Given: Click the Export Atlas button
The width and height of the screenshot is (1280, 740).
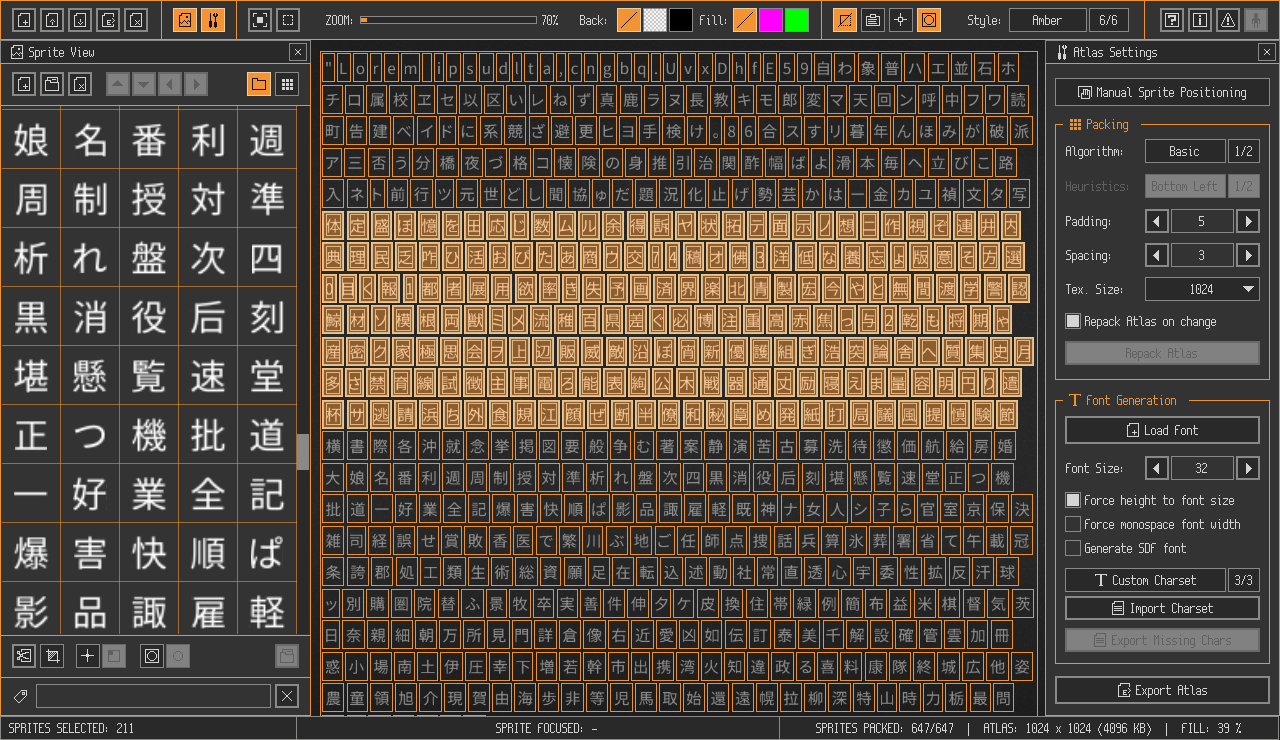Looking at the screenshot, I should [1162, 690].
